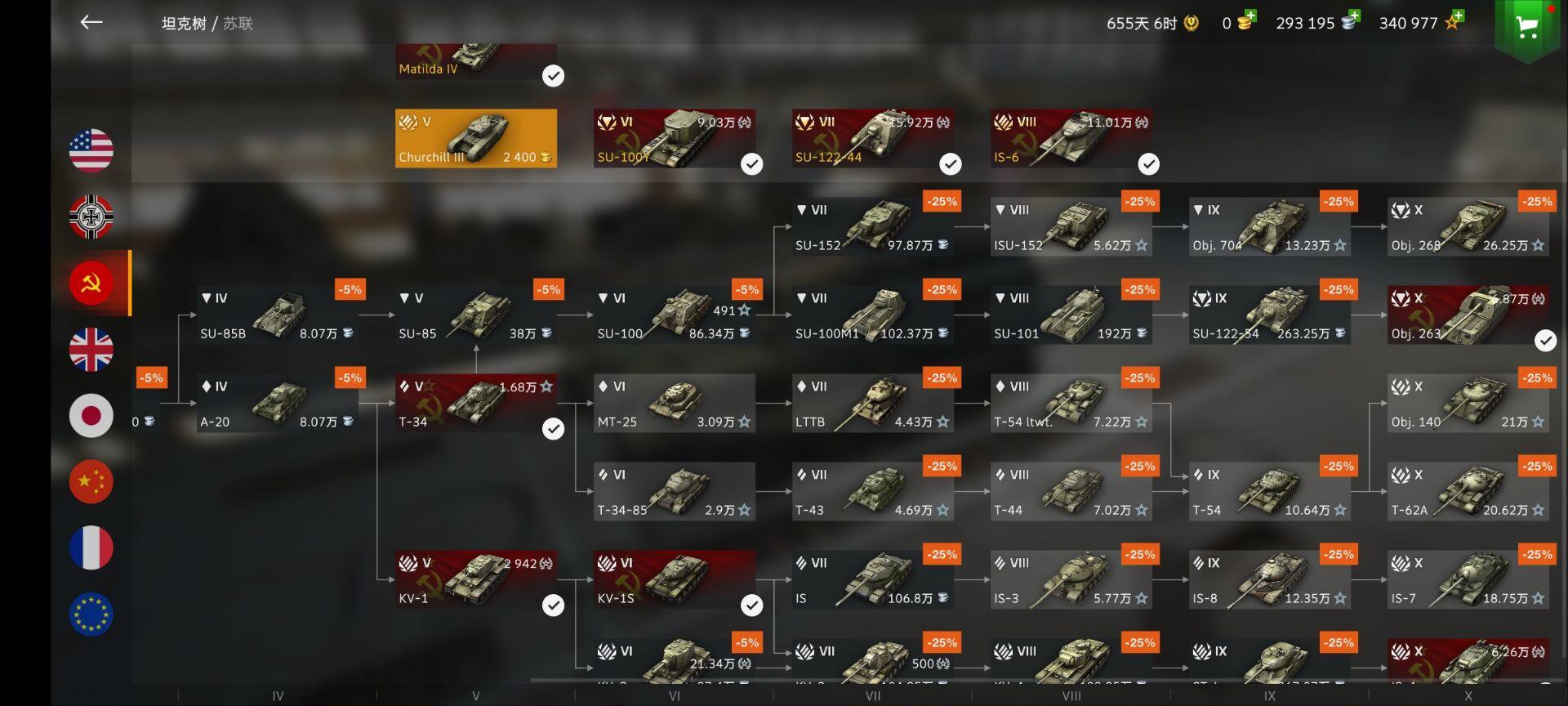Select the USA nation flag icon

pyautogui.click(x=91, y=150)
